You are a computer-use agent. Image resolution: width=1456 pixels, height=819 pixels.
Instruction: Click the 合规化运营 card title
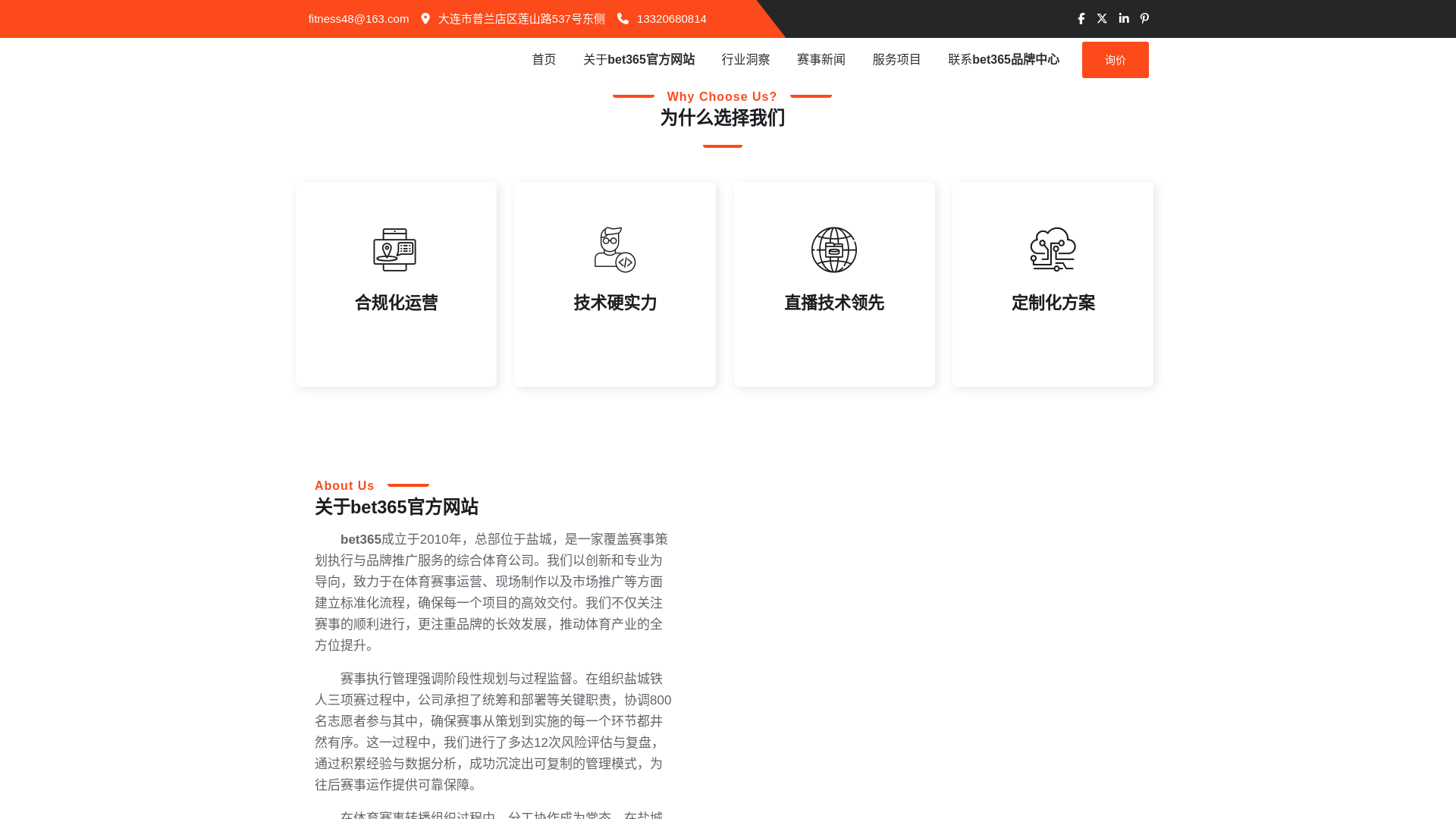396,303
